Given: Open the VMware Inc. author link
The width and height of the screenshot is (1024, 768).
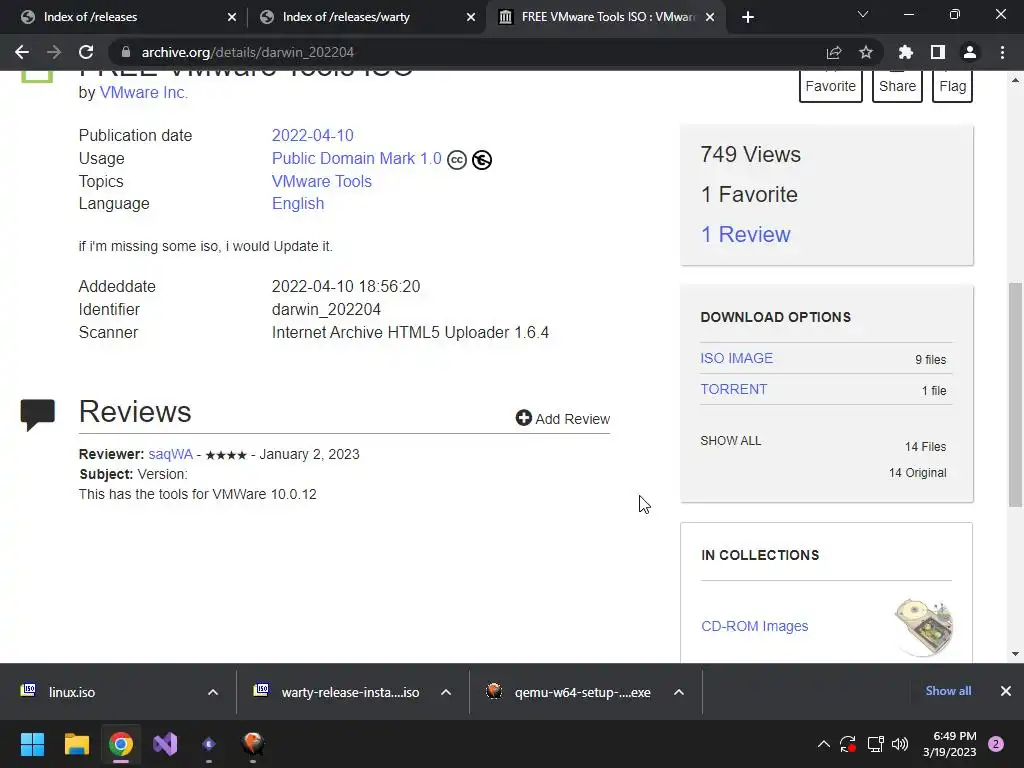Looking at the screenshot, I should [x=144, y=93].
